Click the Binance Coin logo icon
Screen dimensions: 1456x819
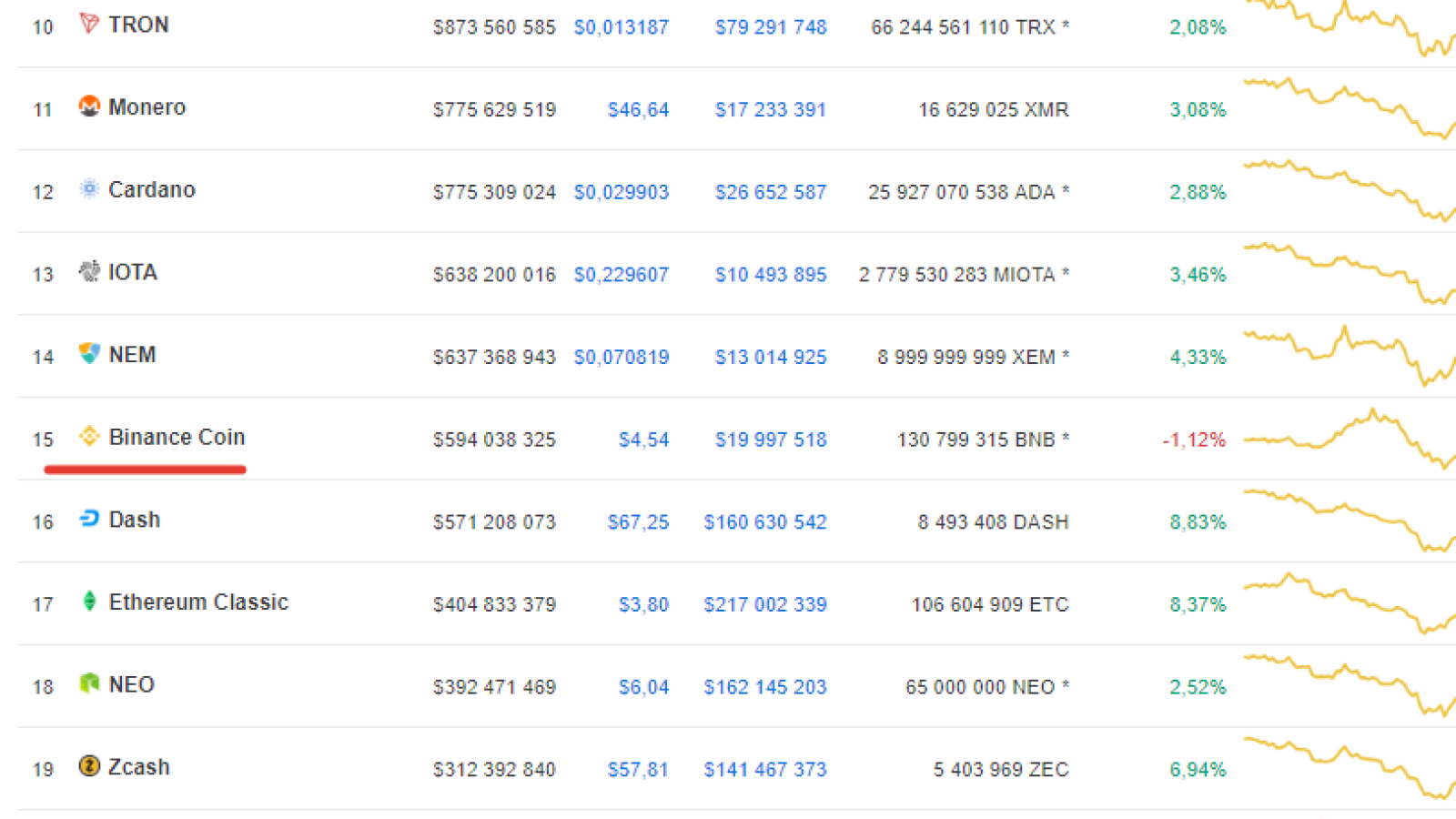point(88,437)
